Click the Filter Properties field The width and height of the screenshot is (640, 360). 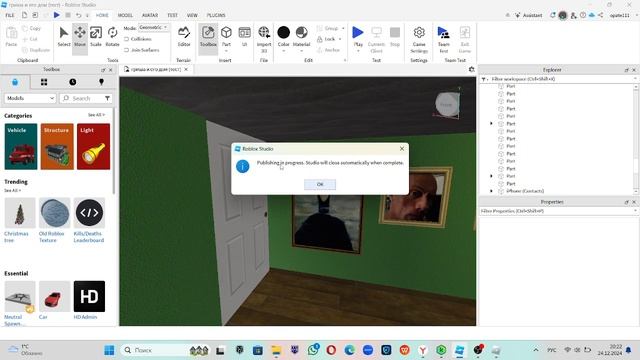point(558,211)
